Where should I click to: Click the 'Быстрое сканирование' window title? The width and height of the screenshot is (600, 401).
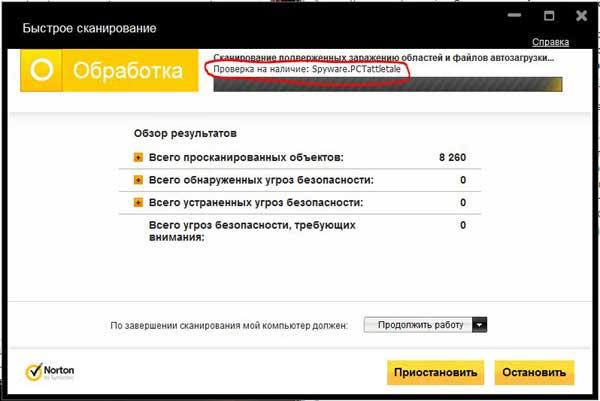pos(89,28)
